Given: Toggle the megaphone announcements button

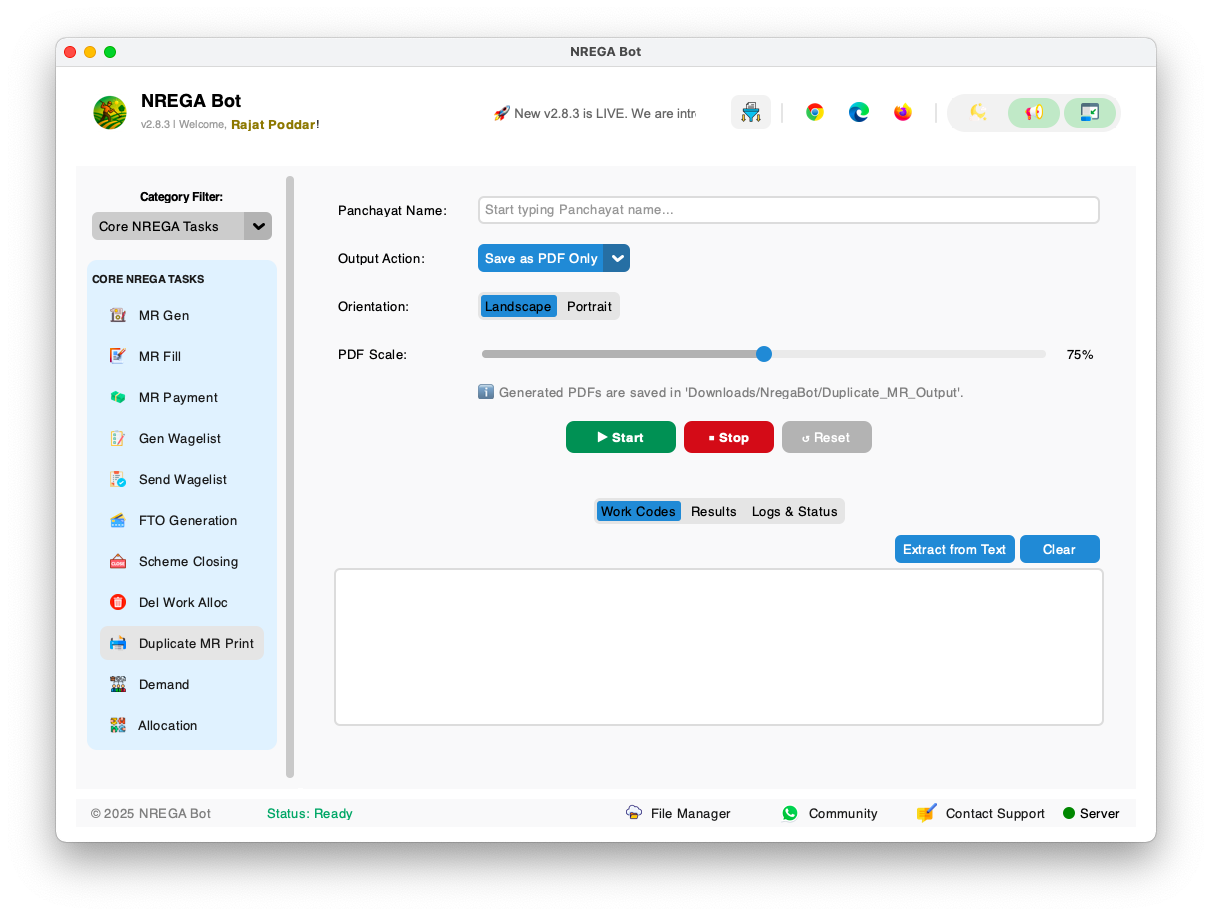Looking at the screenshot, I should 1034,112.
